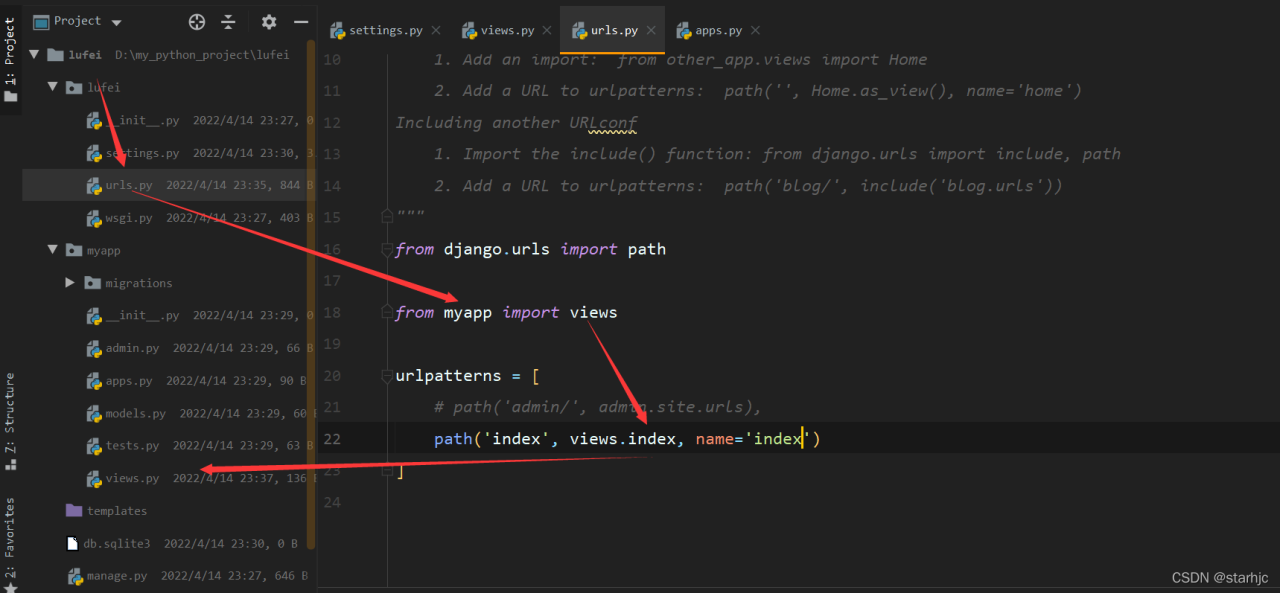Place cursor on 'views.index' in line 22

[623, 439]
